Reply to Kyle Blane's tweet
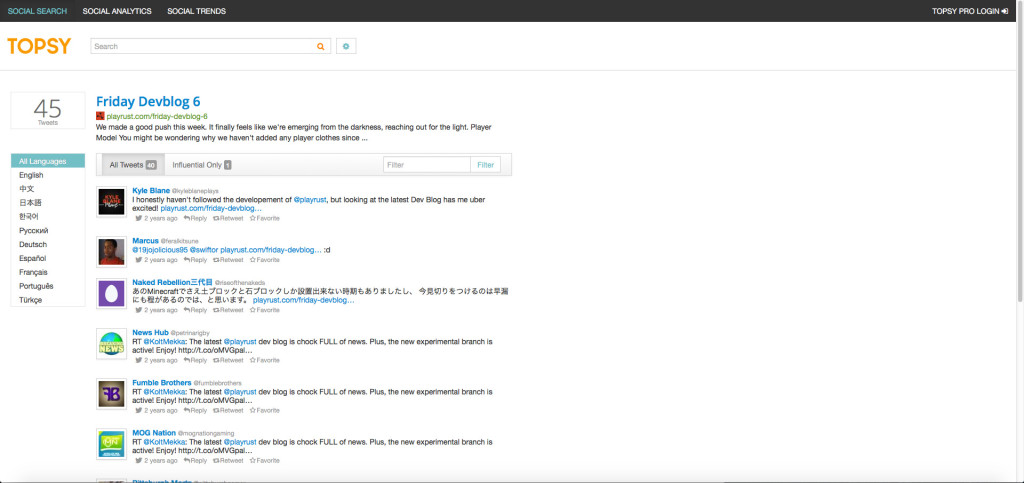Screen dimensions: 1024x483 click(x=195, y=218)
